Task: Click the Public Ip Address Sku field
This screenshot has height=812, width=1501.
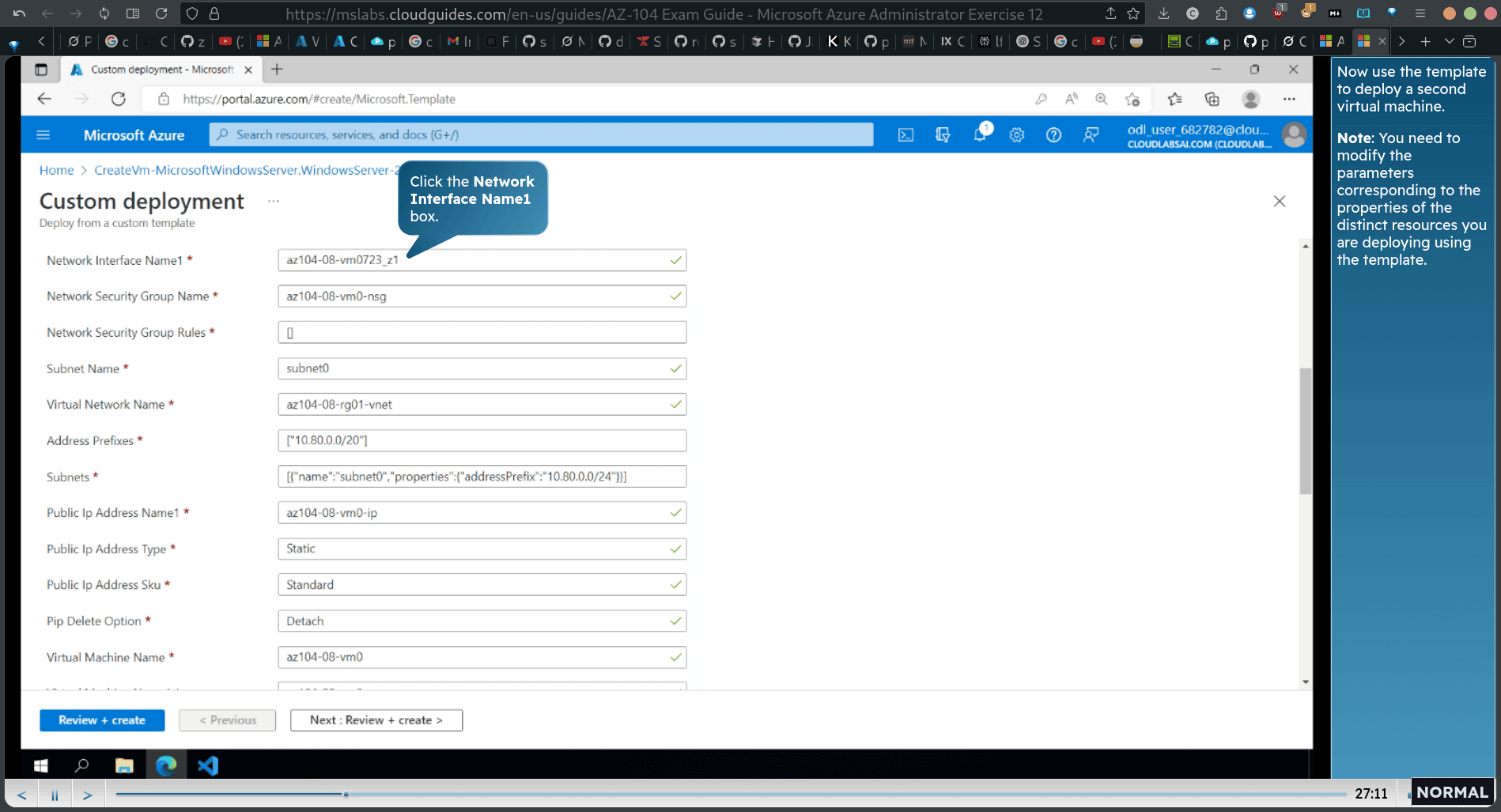Action: [x=482, y=585]
